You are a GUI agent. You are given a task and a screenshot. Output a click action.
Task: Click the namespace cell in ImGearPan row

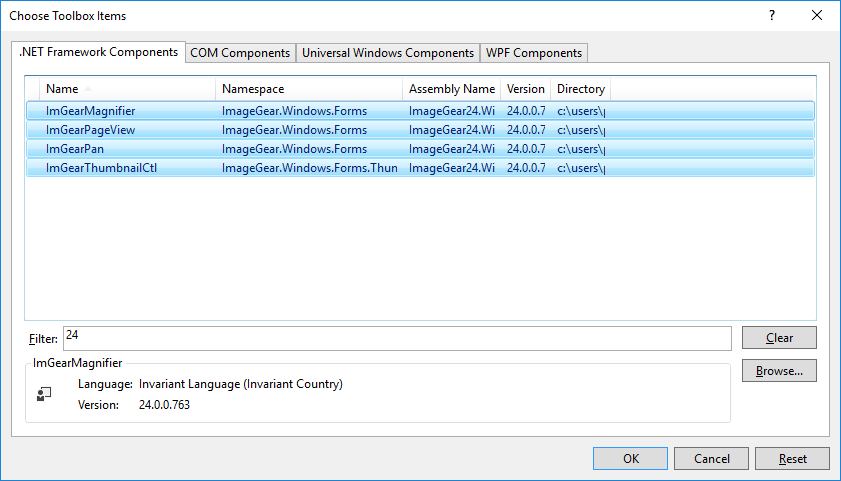pyautogui.click(x=294, y=149)
